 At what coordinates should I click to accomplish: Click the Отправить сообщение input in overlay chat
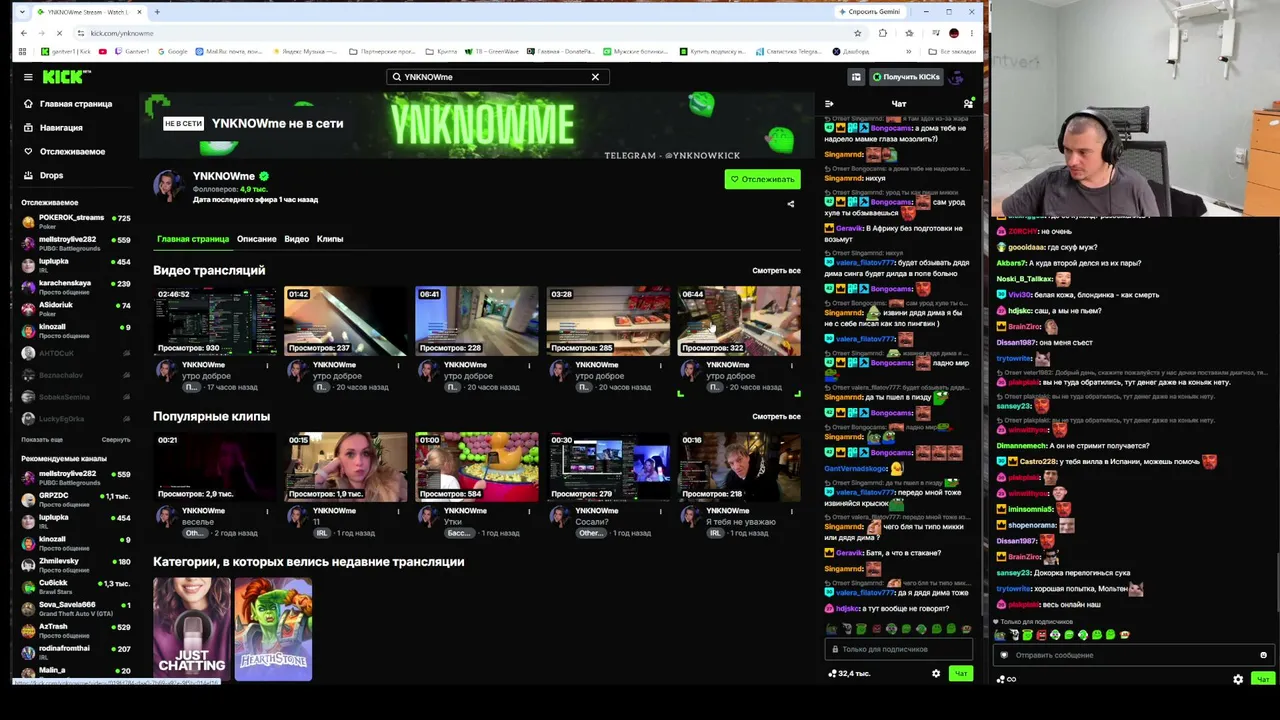point(1134,656)
